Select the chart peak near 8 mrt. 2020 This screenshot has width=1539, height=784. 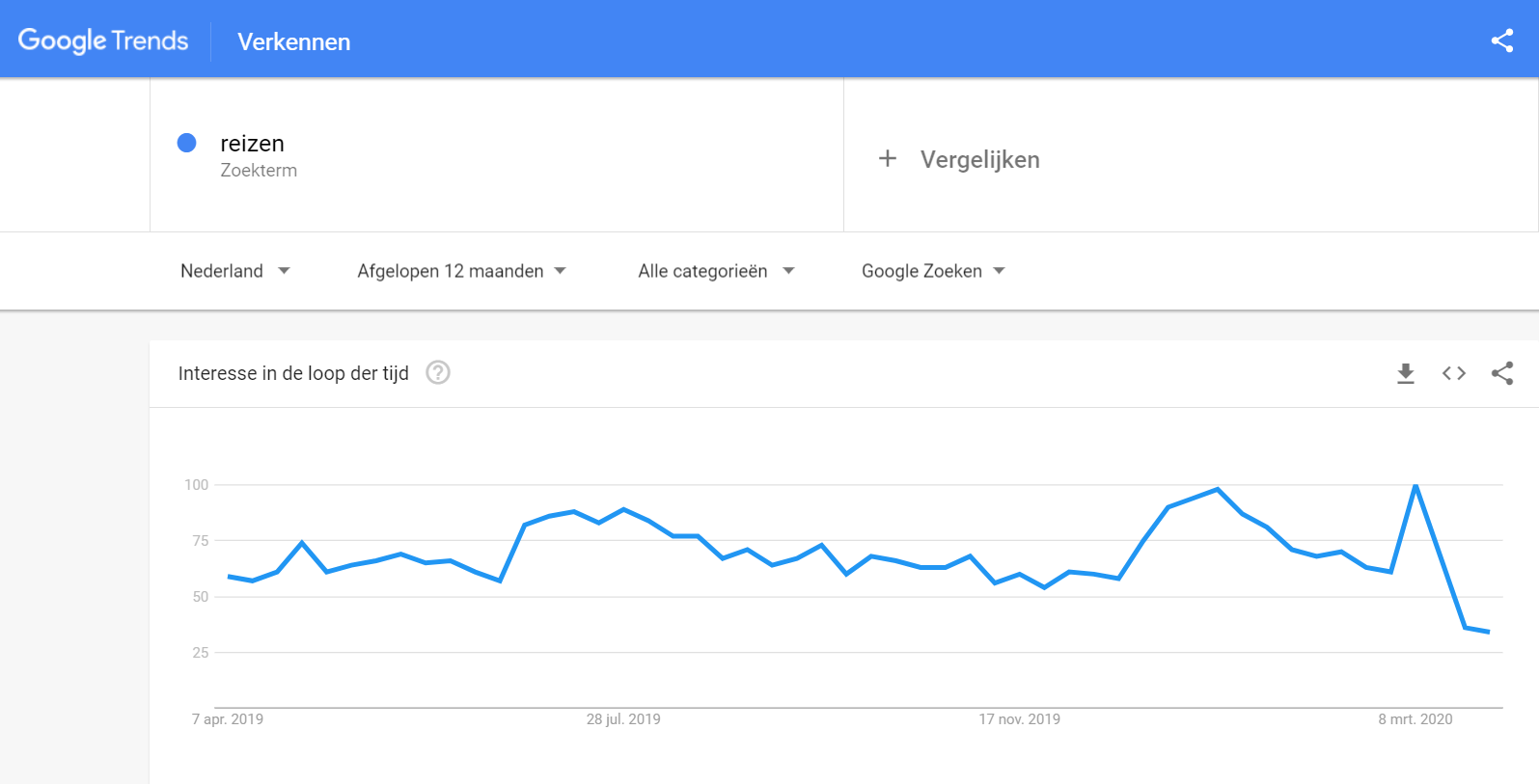click(1415, 485)
